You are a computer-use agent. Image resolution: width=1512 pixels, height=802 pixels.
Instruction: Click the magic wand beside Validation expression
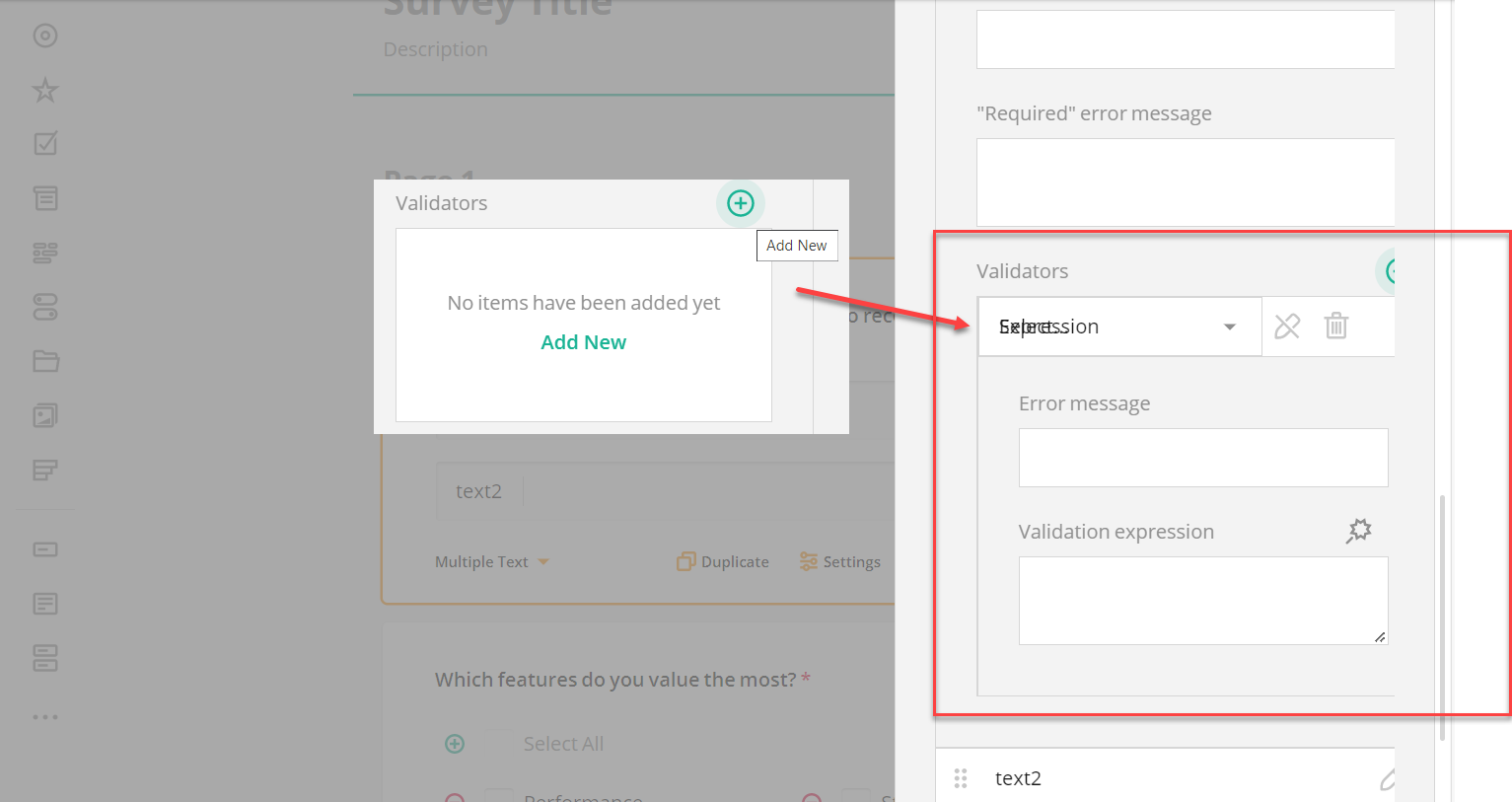[1358, 531]
